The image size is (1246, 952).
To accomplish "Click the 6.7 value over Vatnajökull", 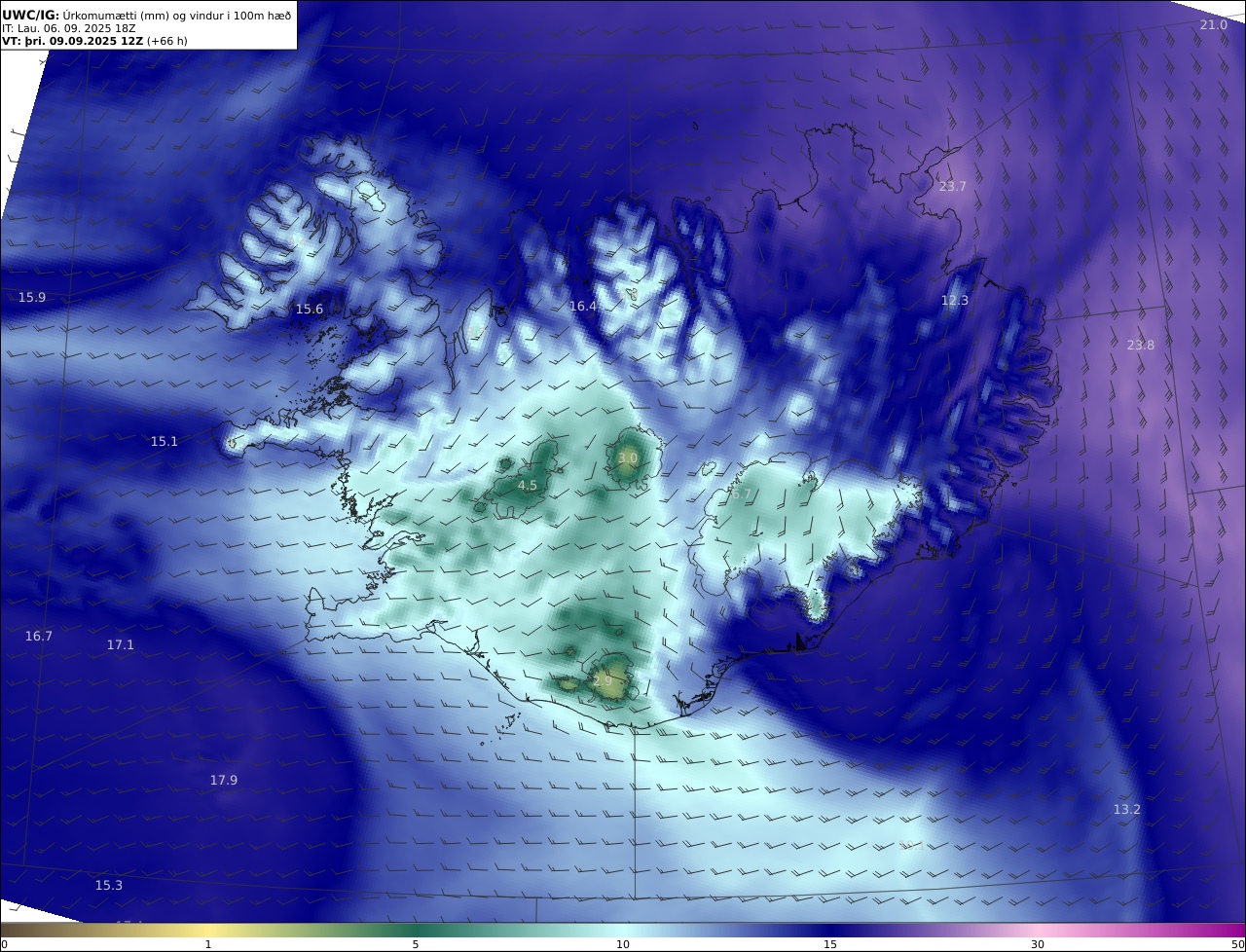I will pos(741,494).
